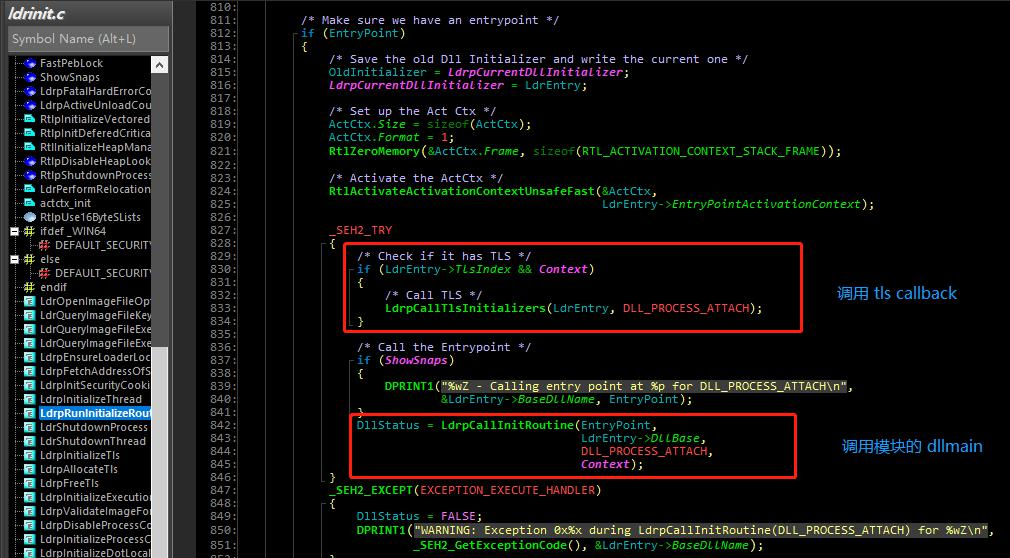
Task: Select LdrpRunInitializeRoutines in the symbol list
Action: 95,413
